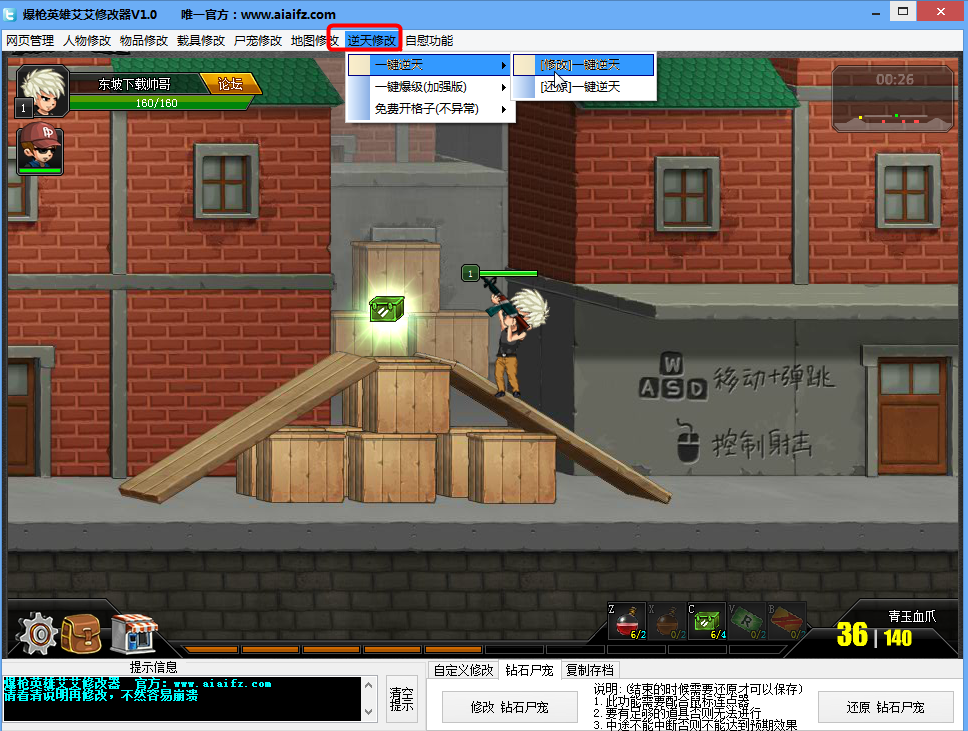Click the 00:26 timer display
This screenshot has width=968, height=731.
[x=895, y=80]
